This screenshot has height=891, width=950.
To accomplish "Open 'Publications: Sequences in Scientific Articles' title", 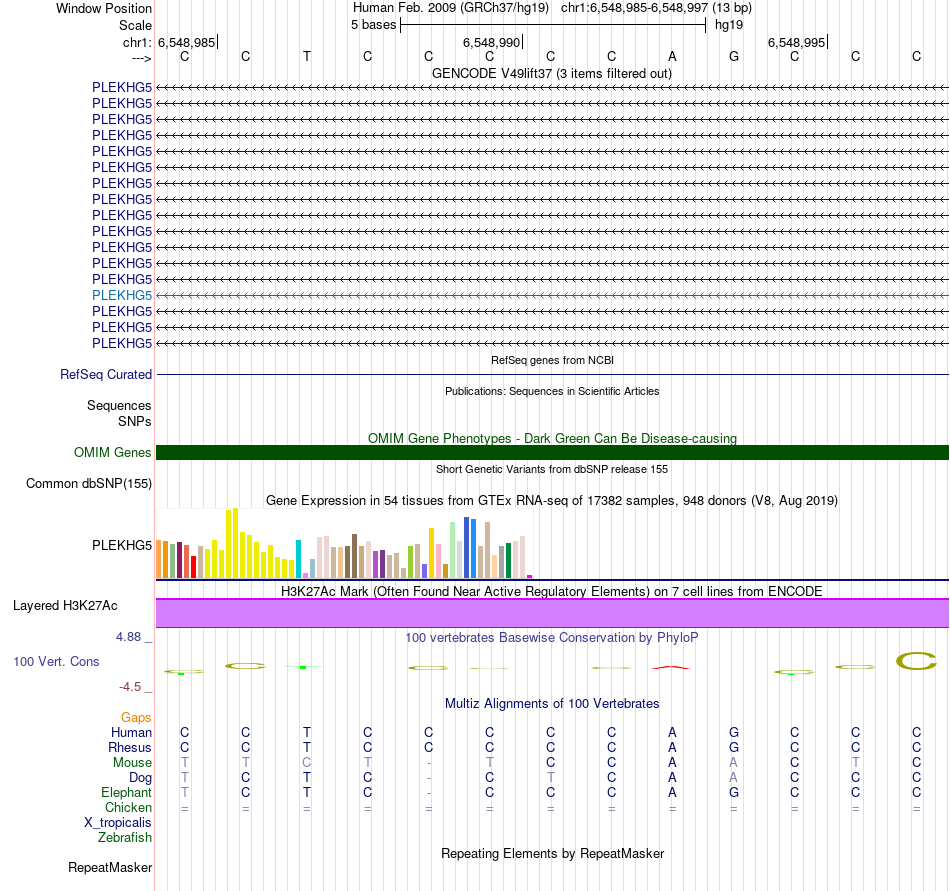I will tap(552, 391).
